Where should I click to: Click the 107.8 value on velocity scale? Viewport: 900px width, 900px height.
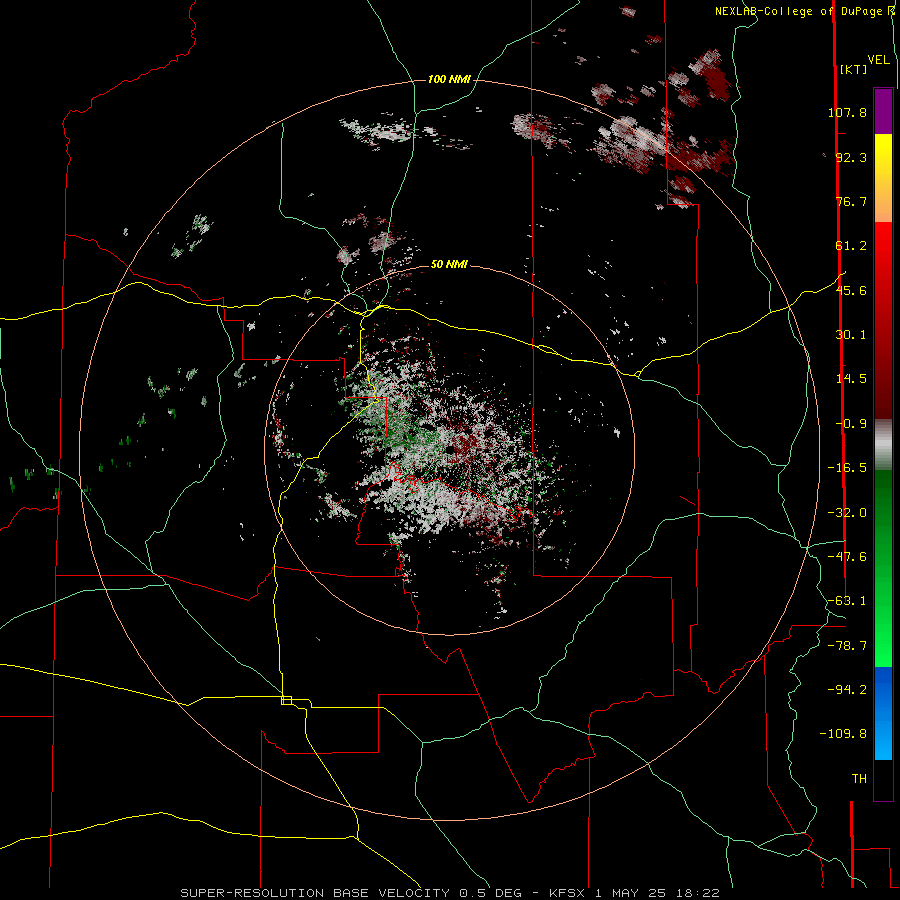pyautogui.click(x=847, y=112)
